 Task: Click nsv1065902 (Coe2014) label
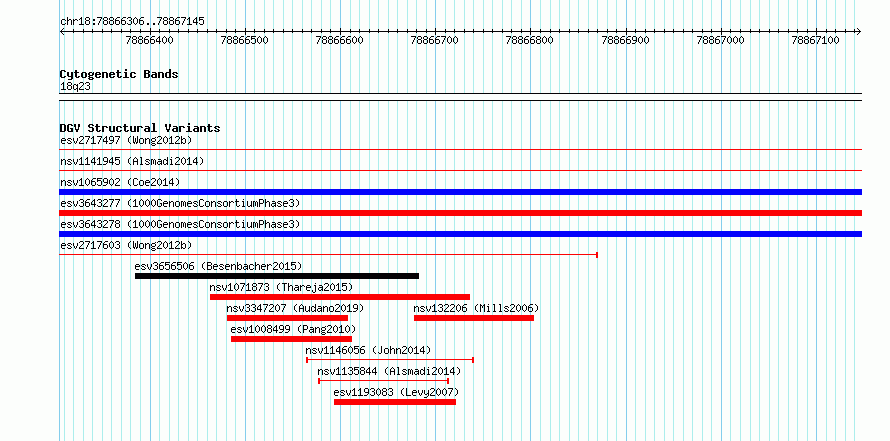click(120, 182)
